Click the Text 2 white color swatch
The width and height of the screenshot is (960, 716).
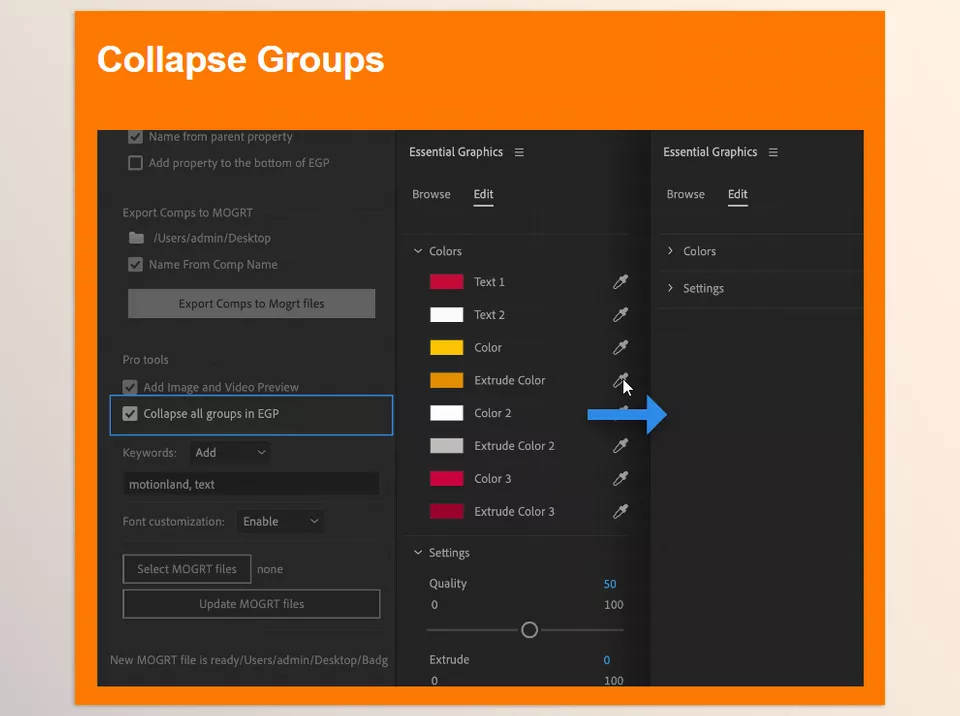tap(446, 315)
